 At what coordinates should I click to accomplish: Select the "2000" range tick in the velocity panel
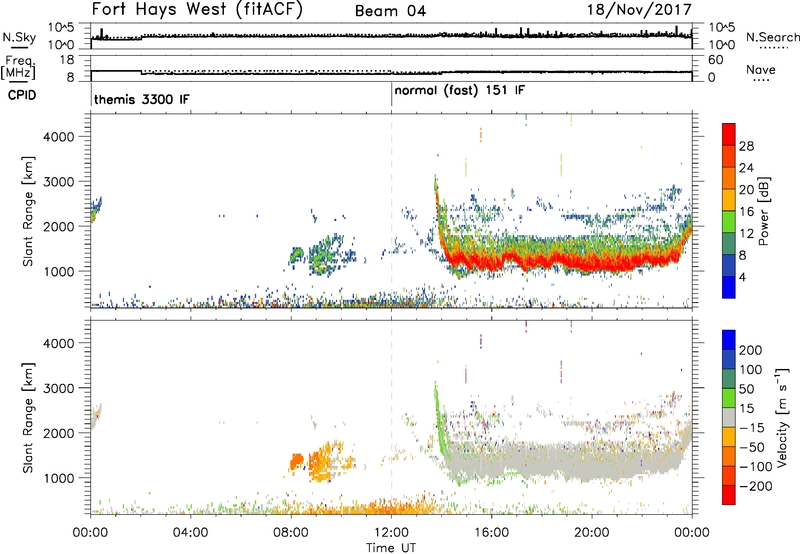pyautogui.click(x=59, y=433)
